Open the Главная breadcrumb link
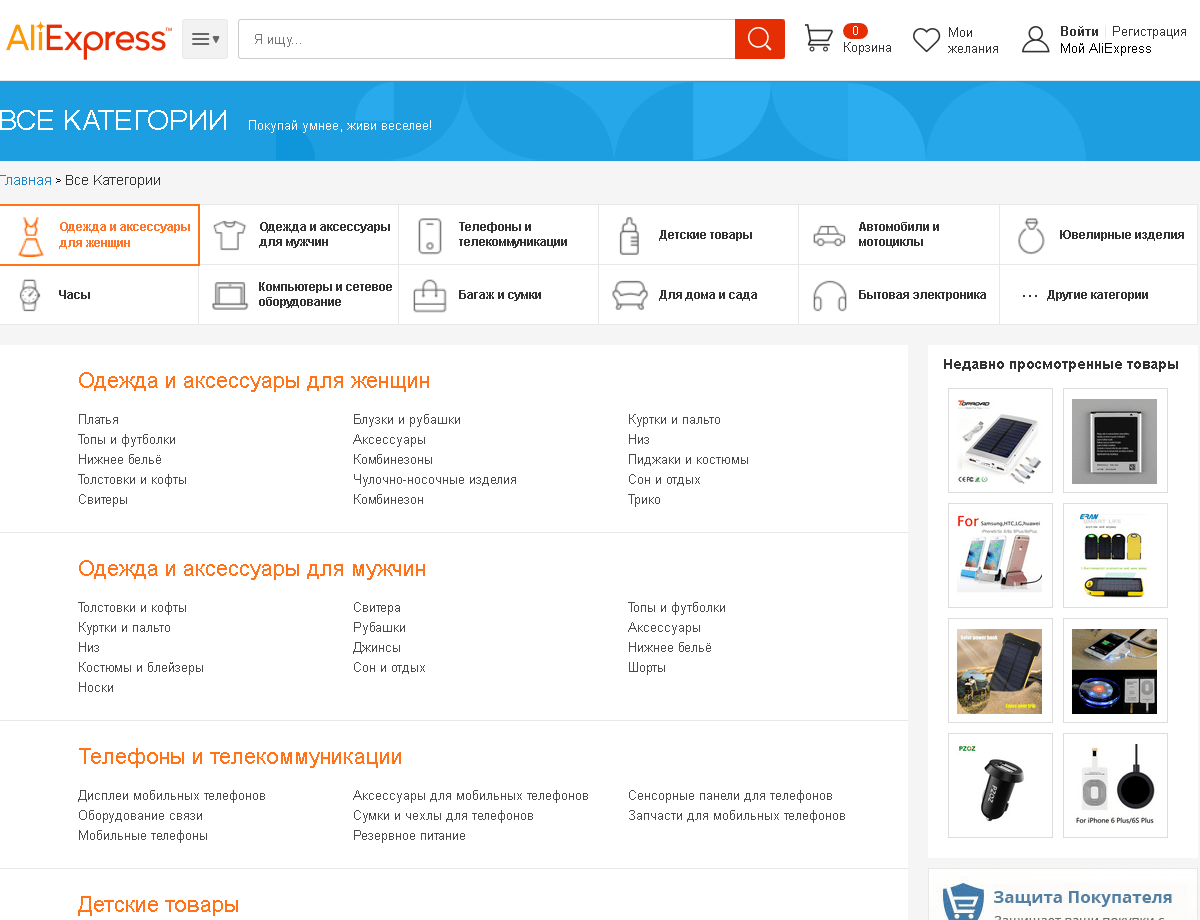 [x=25, y=180]
